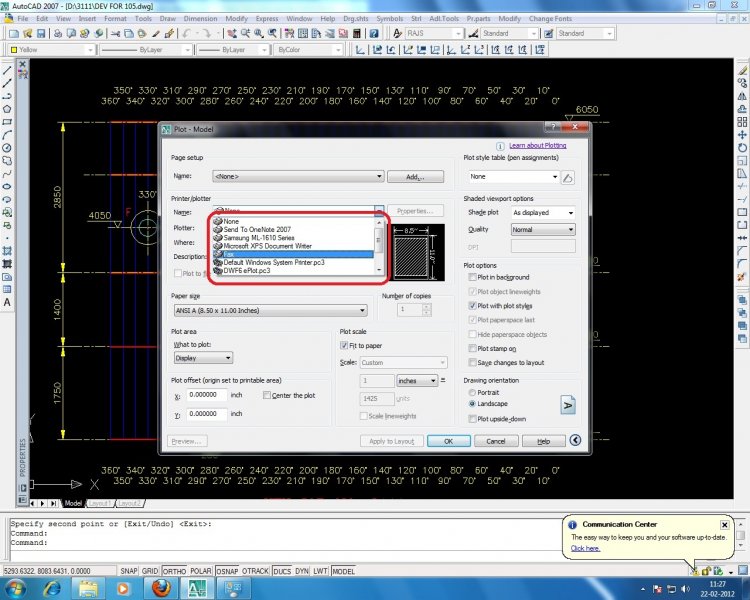Open the Format menu
The width and height of the screenshot is (750, 600).
tap(115, 19)
